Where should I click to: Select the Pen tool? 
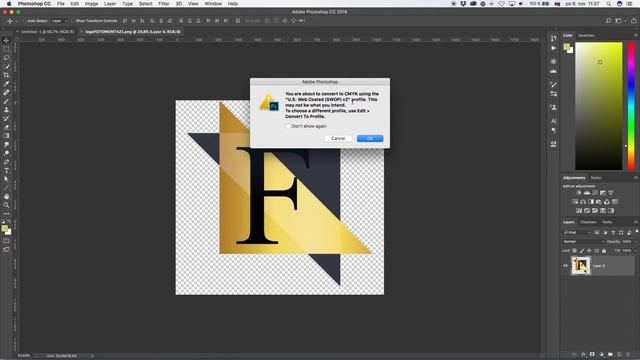point(6,162)
